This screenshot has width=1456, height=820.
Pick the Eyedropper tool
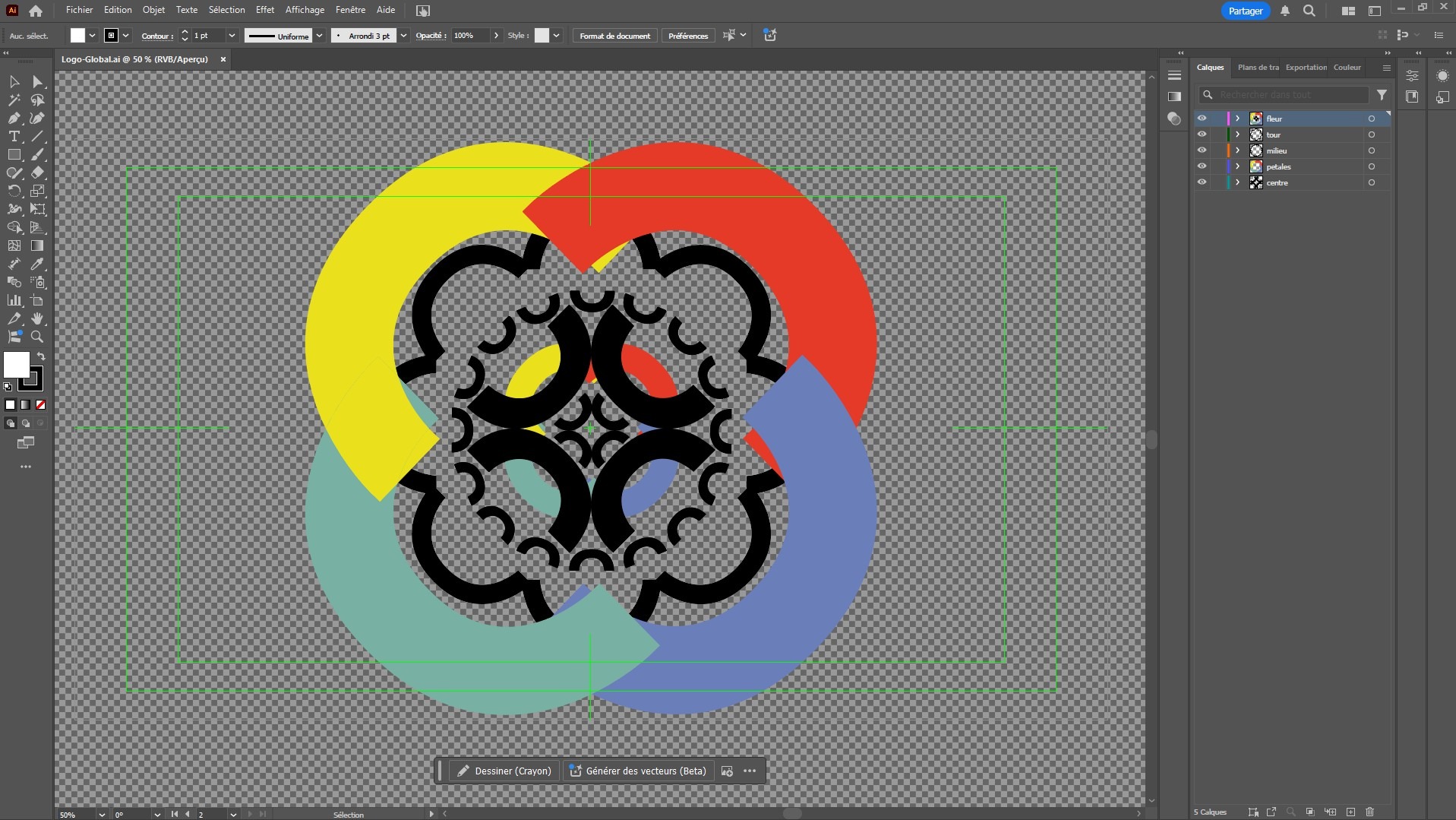pyautogui.click(x=37, y=264)
